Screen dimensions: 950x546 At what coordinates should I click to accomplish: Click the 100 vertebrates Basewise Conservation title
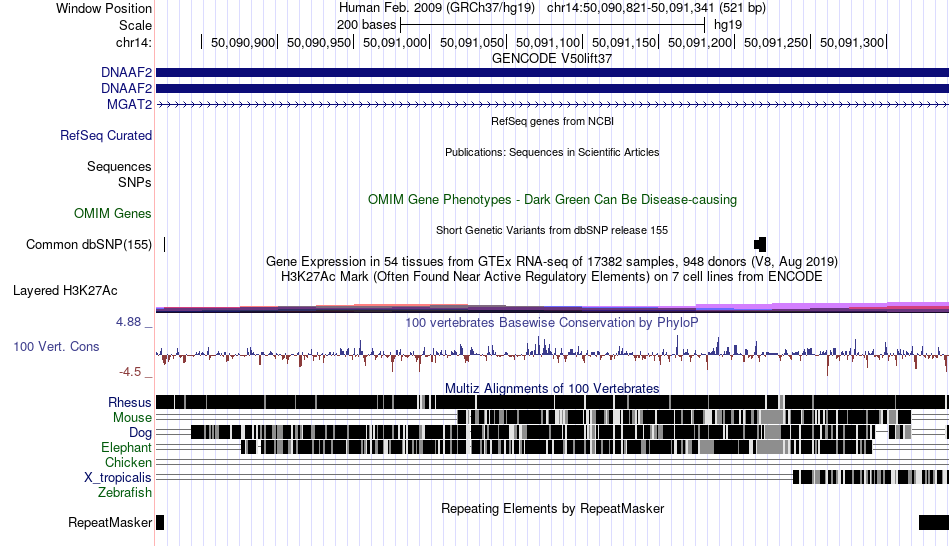(x=551, y=322)
